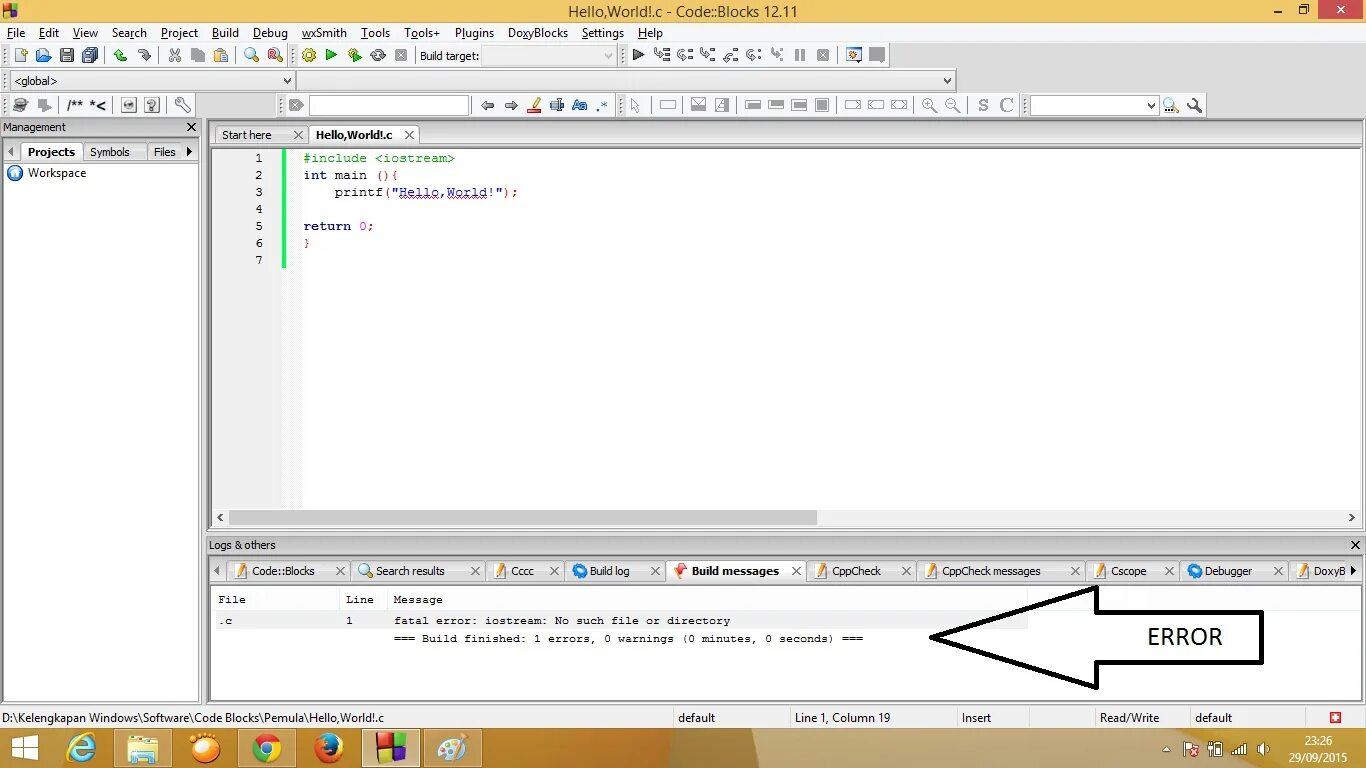Viewport: 1366px width, 768px height.
Task: Go to previous incremental search match
Action: (488, 105)
